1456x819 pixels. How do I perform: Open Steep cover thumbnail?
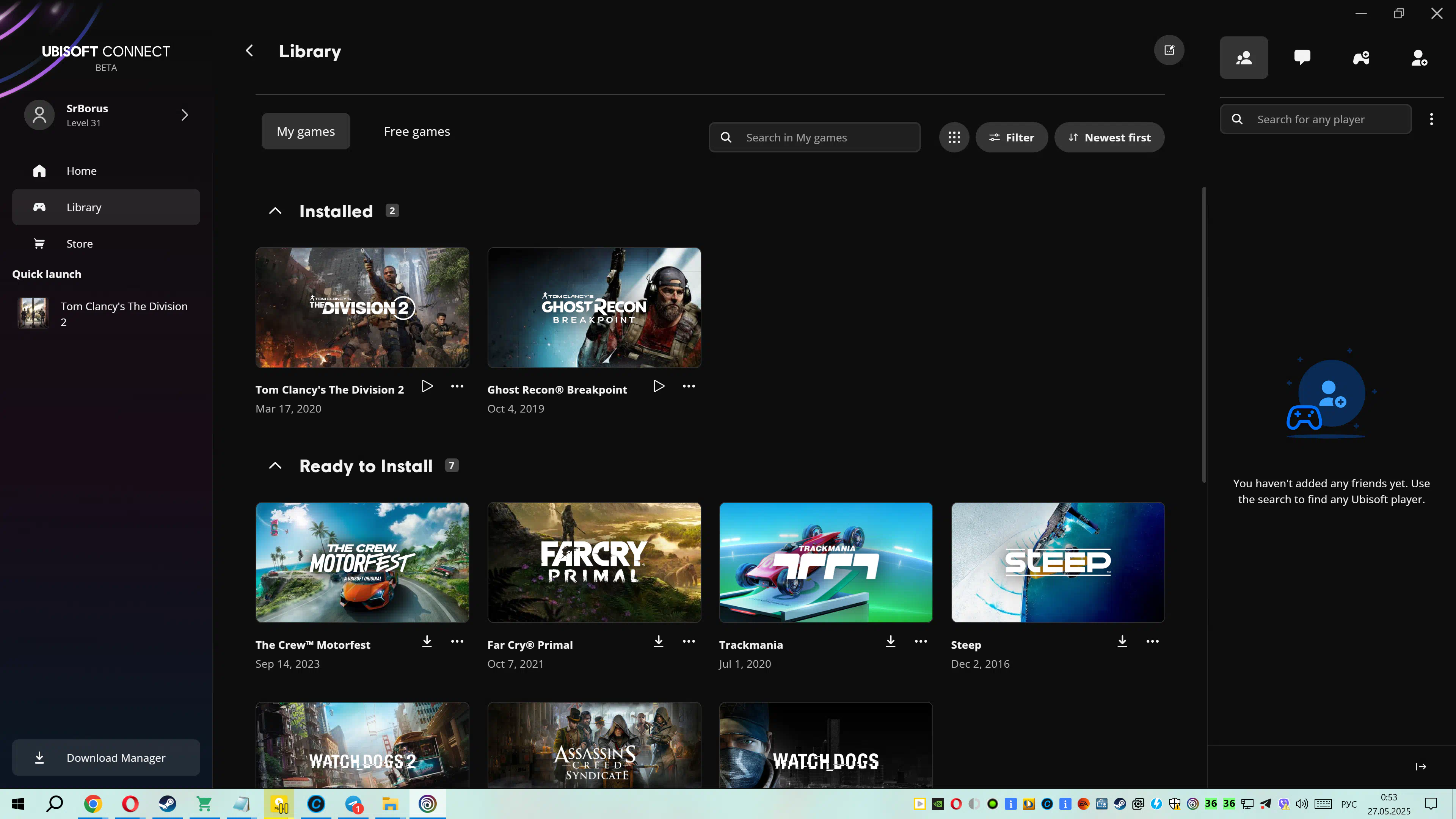coord(1057,562)
